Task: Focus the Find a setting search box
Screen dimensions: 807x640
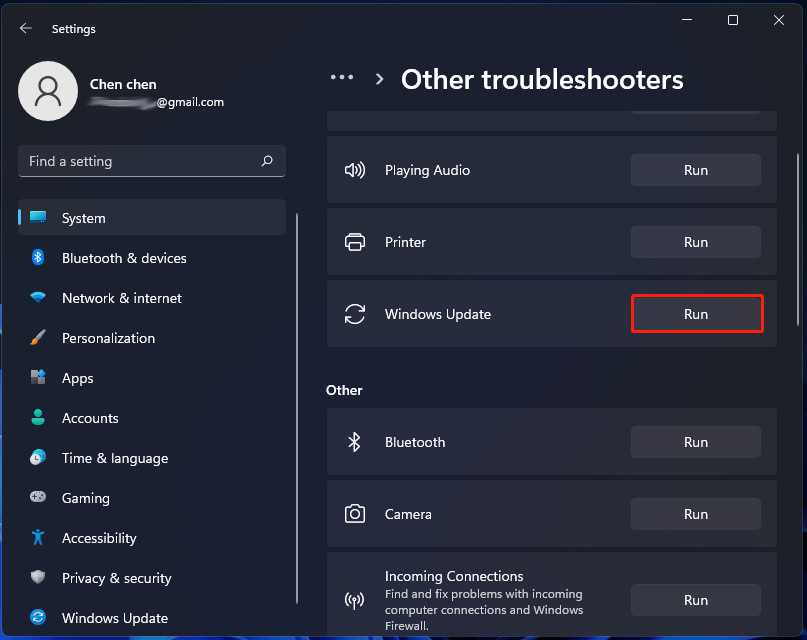Action: click(x=152, y=161)
